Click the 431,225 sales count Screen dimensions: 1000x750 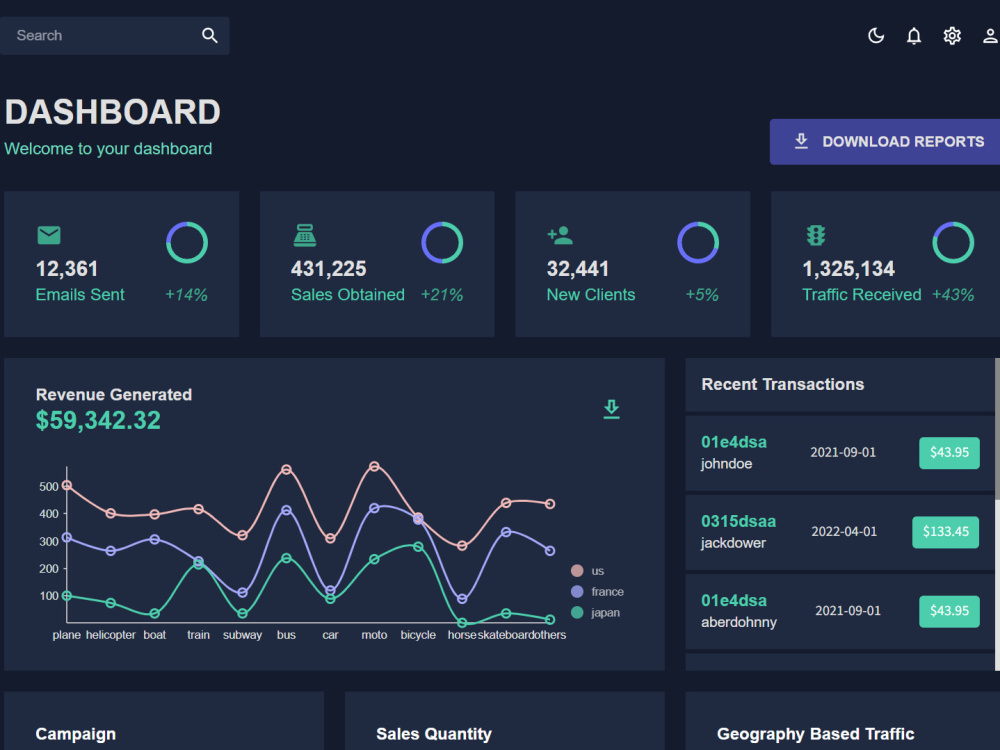tap(328, 268)
